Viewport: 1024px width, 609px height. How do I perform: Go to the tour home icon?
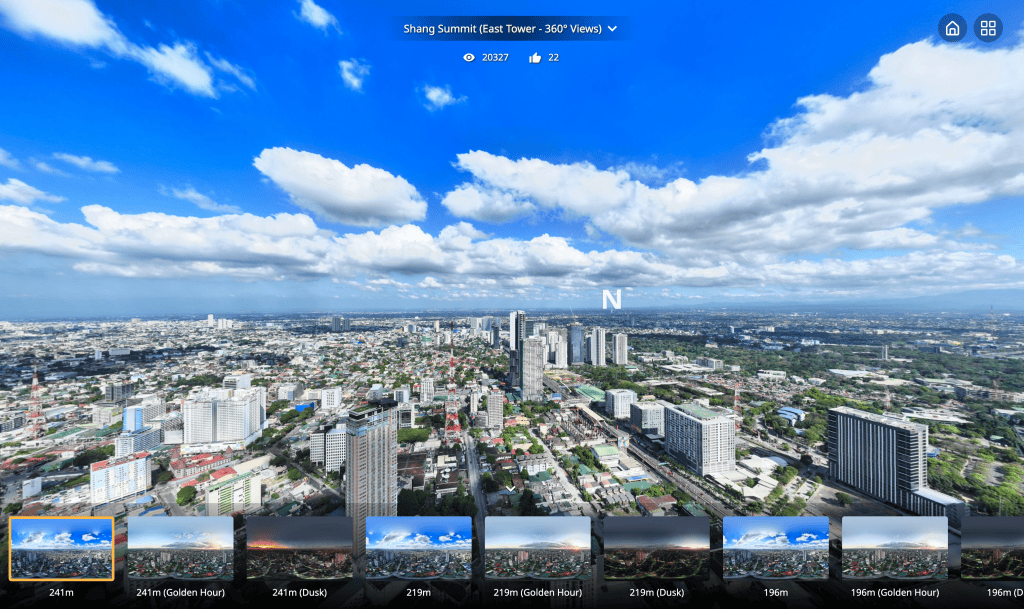coord(952,28)
